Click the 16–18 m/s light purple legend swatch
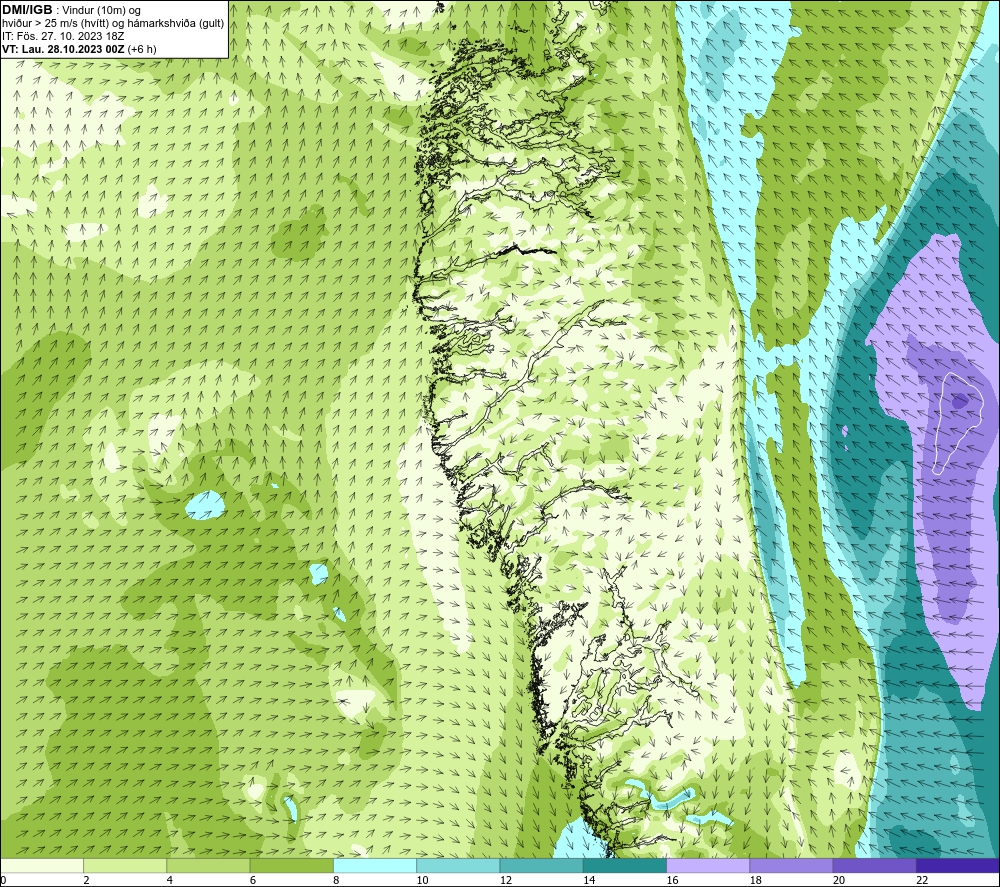 tap(708, 865)
